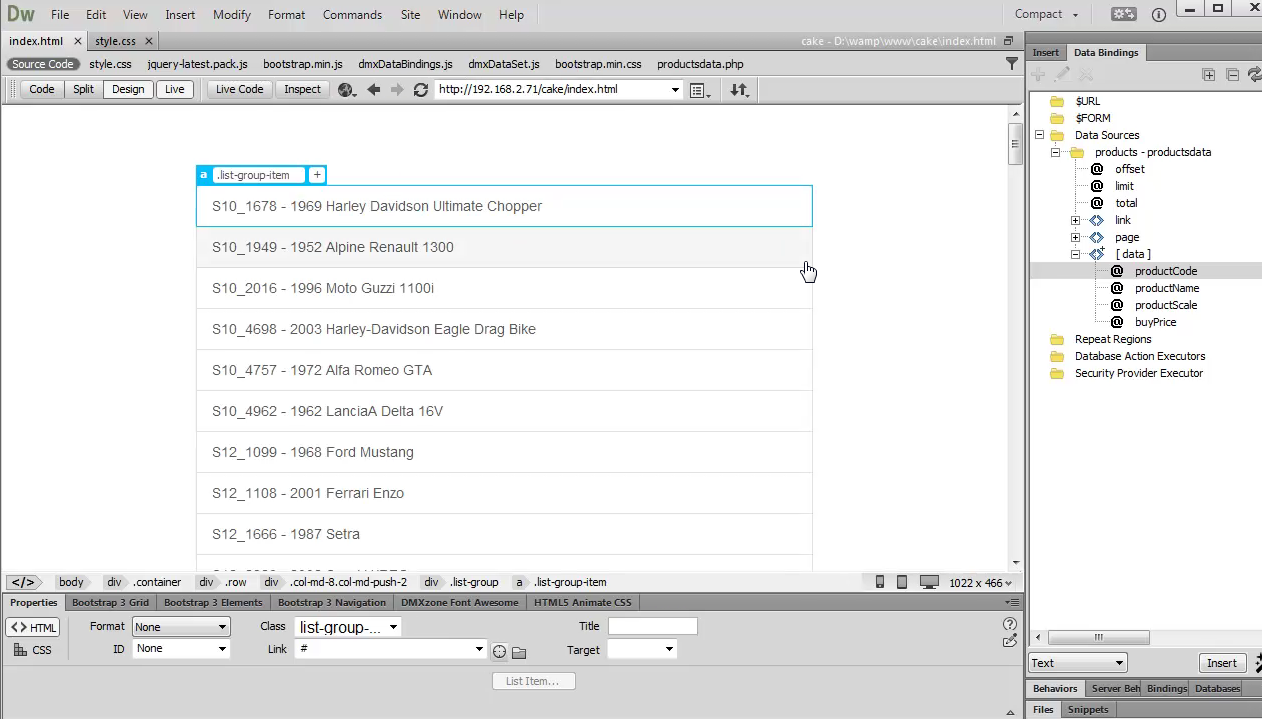Open the view options list icon
The height and width of the screenshot is (719, 1262).
coord(700,90)
